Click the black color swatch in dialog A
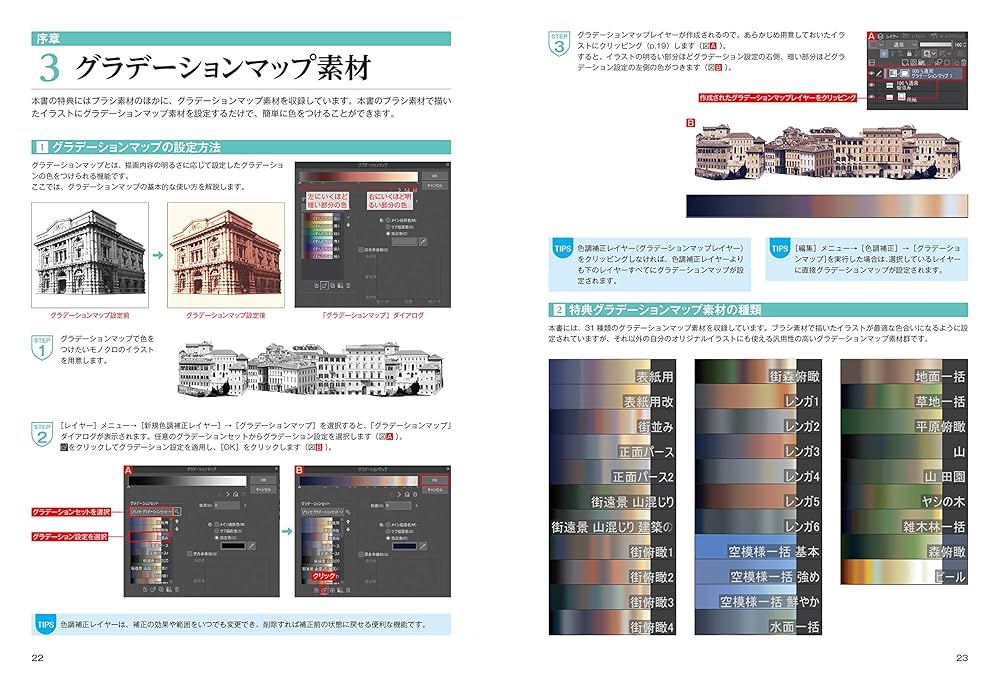 pyautogui.click(x=233, y=546)
